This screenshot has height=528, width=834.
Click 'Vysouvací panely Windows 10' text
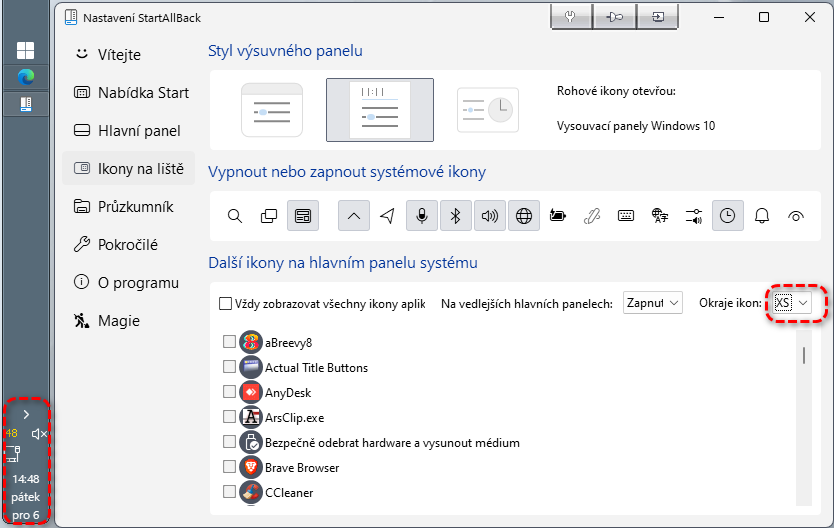[636, 126]
